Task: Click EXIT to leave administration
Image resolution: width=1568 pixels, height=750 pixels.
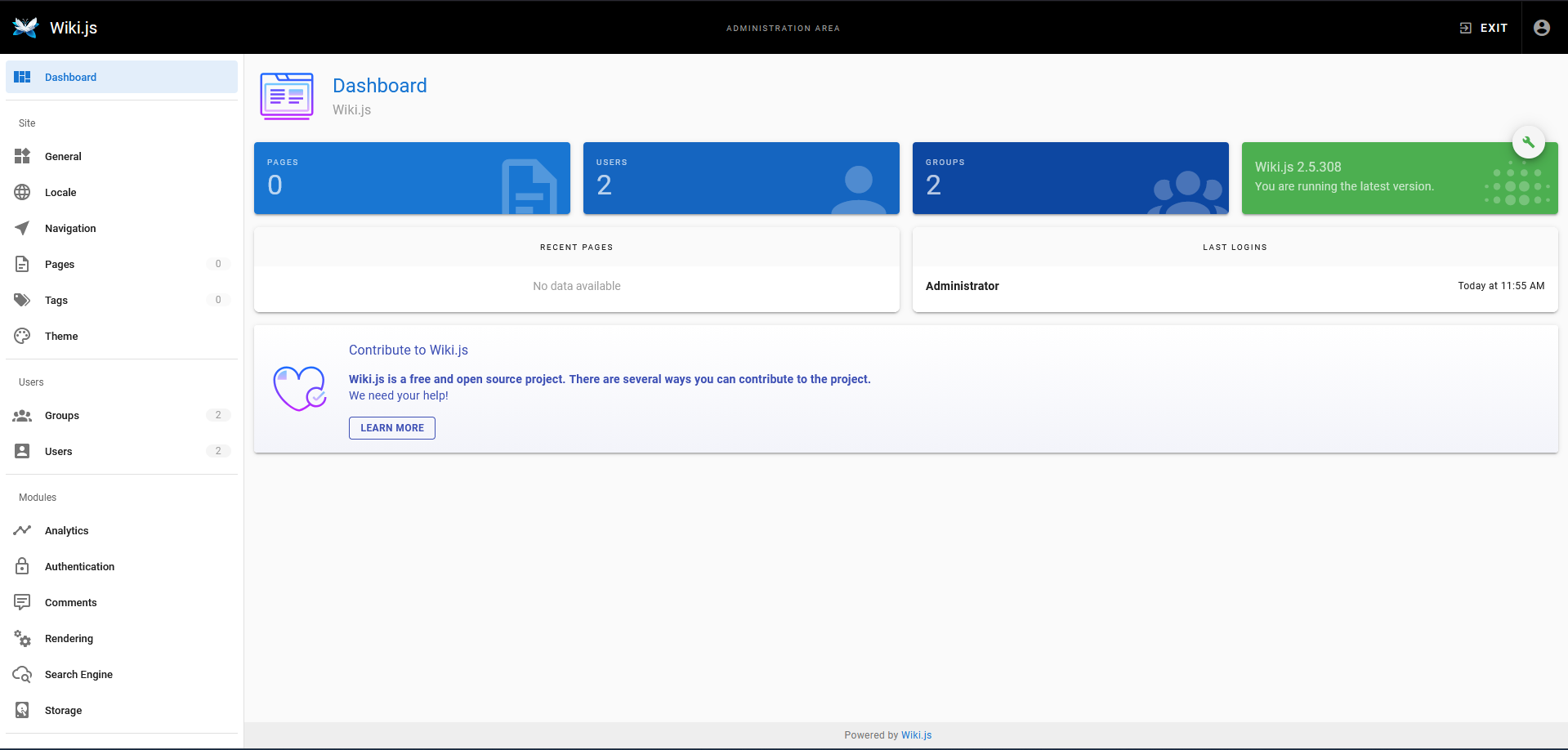Action: [1484, 28]
